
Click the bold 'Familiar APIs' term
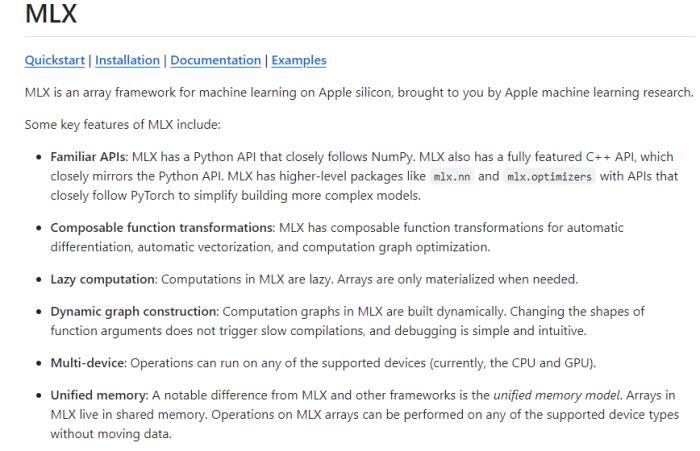tap(89, 157)
